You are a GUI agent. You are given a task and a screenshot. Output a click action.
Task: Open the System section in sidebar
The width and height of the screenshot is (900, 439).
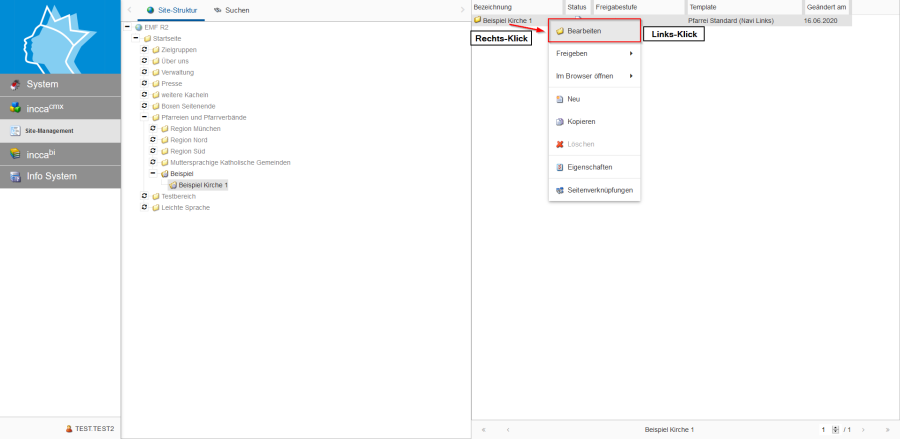pyautogui.click(x=60, y=84)
